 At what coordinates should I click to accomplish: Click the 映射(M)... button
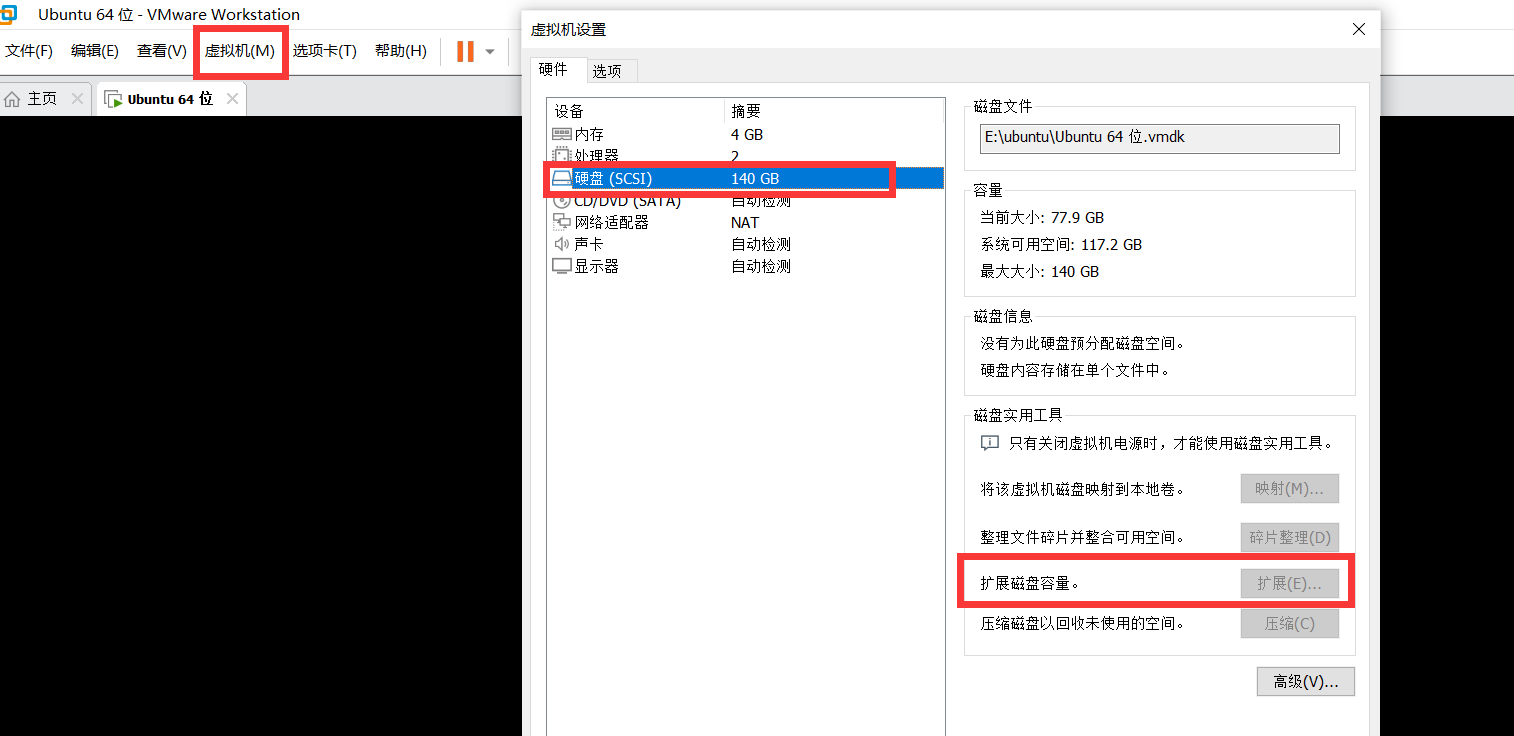1290,489
